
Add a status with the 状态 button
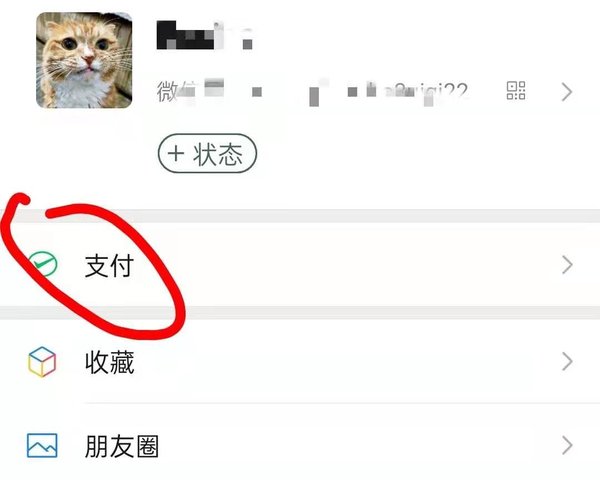[207, 153]
